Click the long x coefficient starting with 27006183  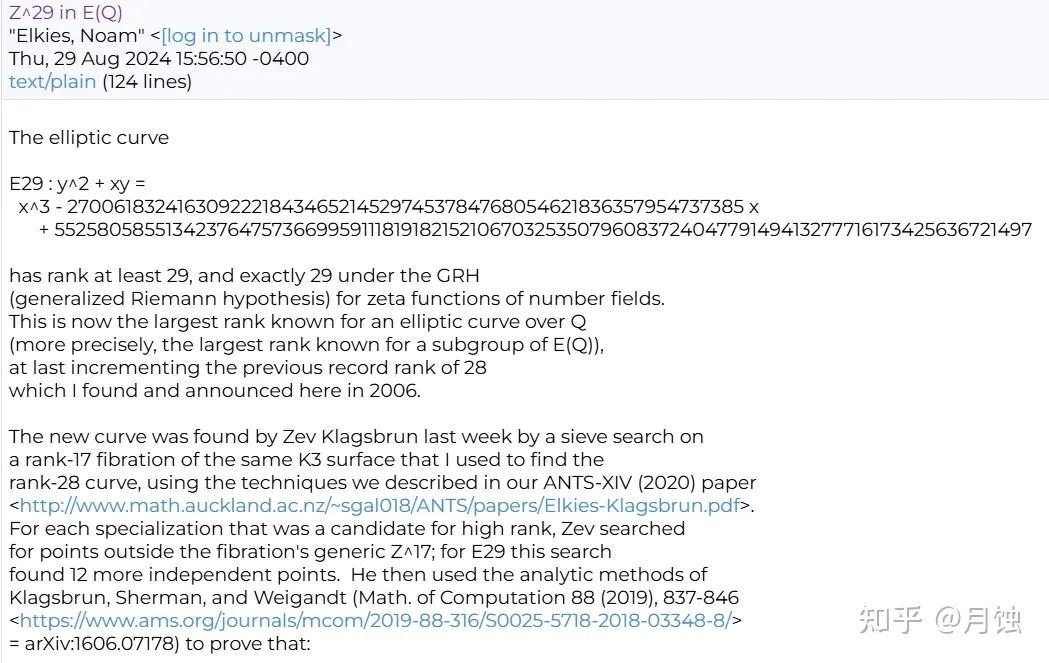click(x=405, y=207)
